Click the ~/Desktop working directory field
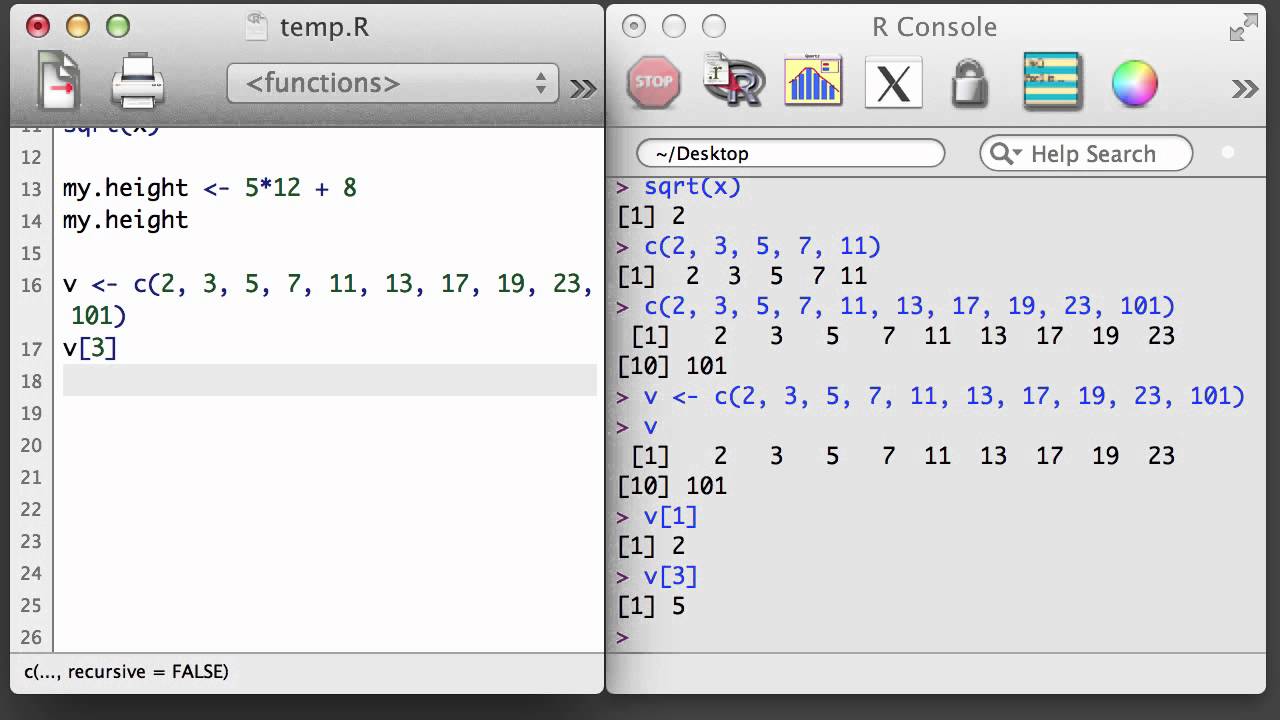This screenshot has height=720, width=1280. (791, 153)
